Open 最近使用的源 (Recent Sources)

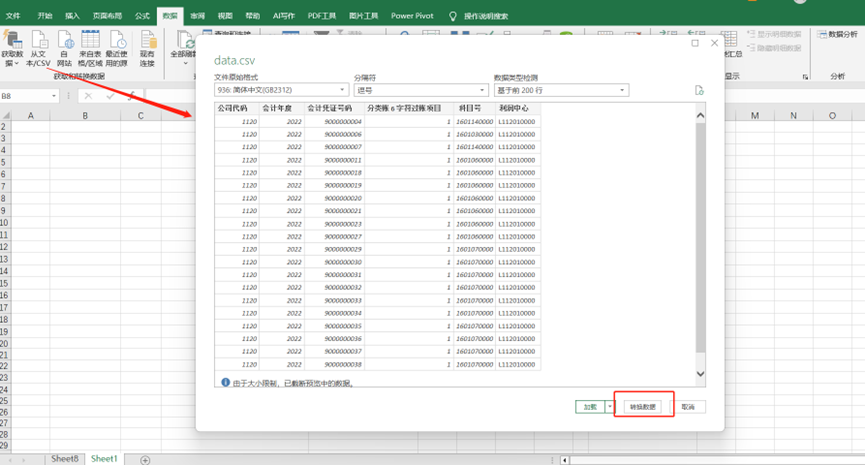tap(116, 49)
